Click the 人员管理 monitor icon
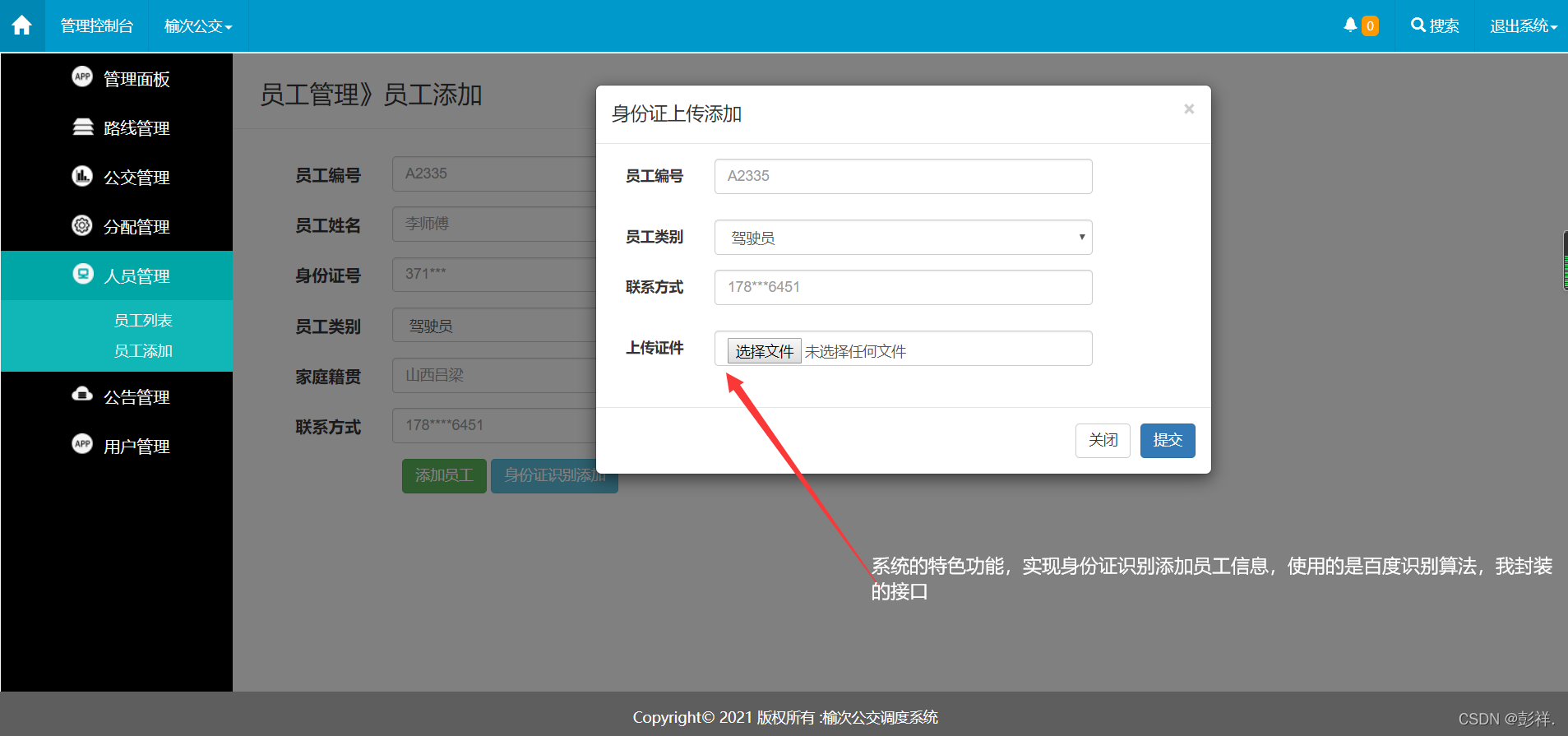The image size is (1568, 736). click(82, 274)
